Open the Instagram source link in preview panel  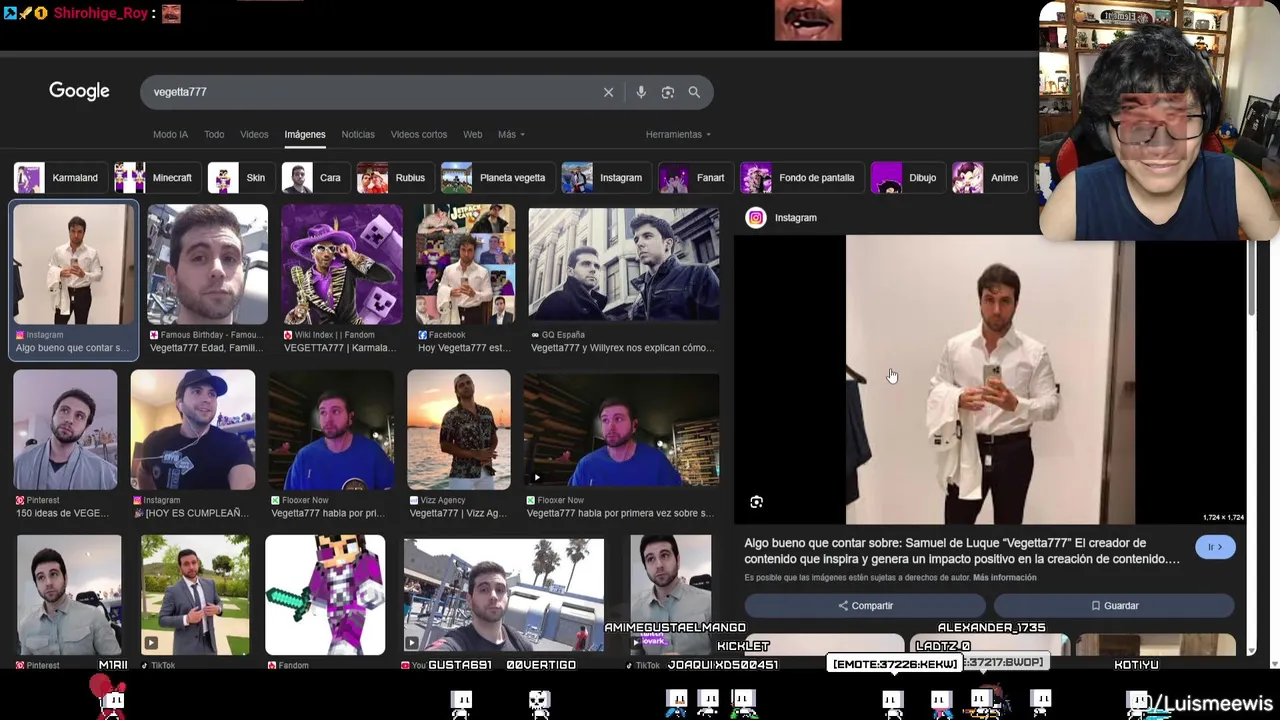coord(796,218)
